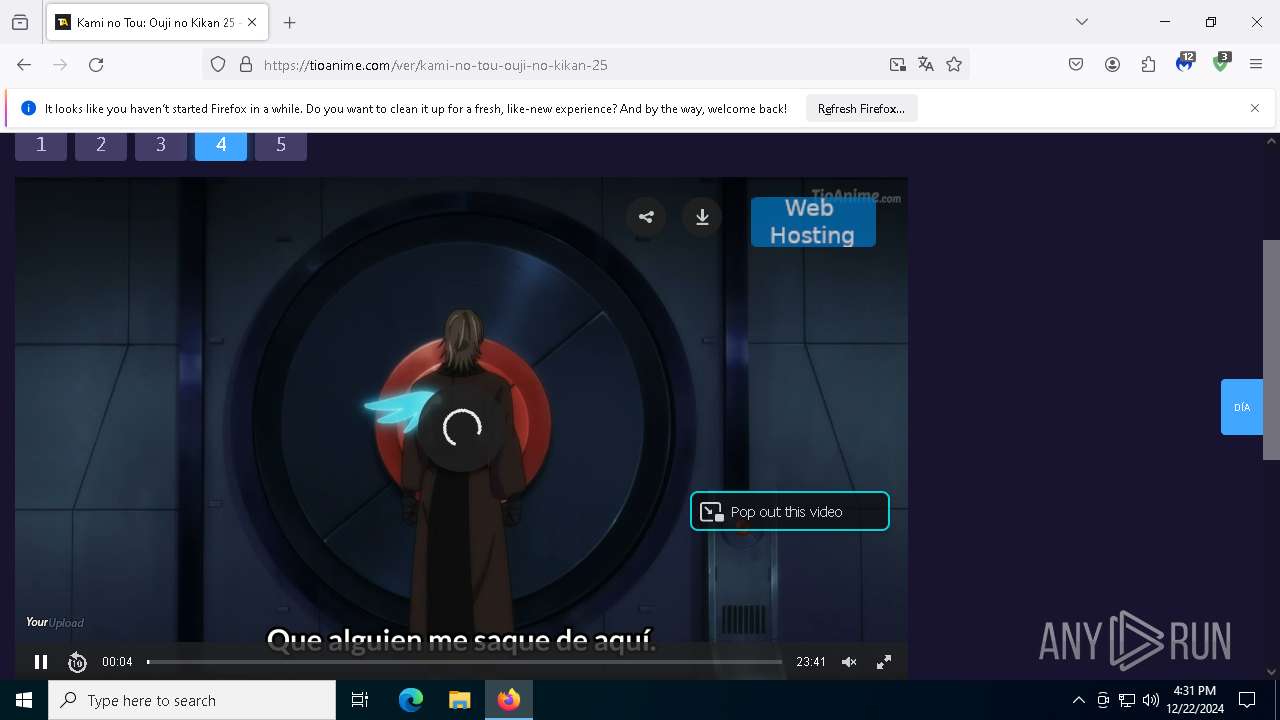Image resolution: width=1280 pixels, height=720 pixels.
Task: Open Windows notification center
Action: (x=1247, y=700)
